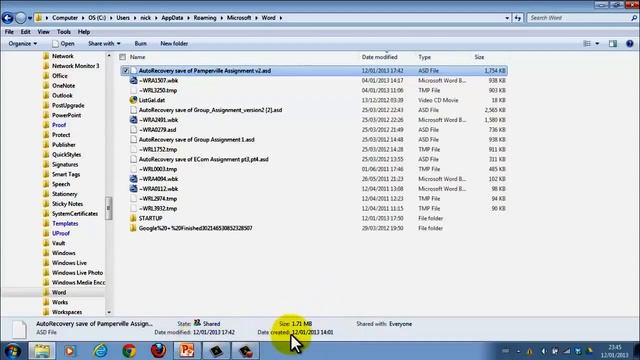Image resolution: width=640 pixels, height=360 pixels.
Task: Open Sticky Notes folder in tree
Action: pyautogui.click(x=67, y=204)
